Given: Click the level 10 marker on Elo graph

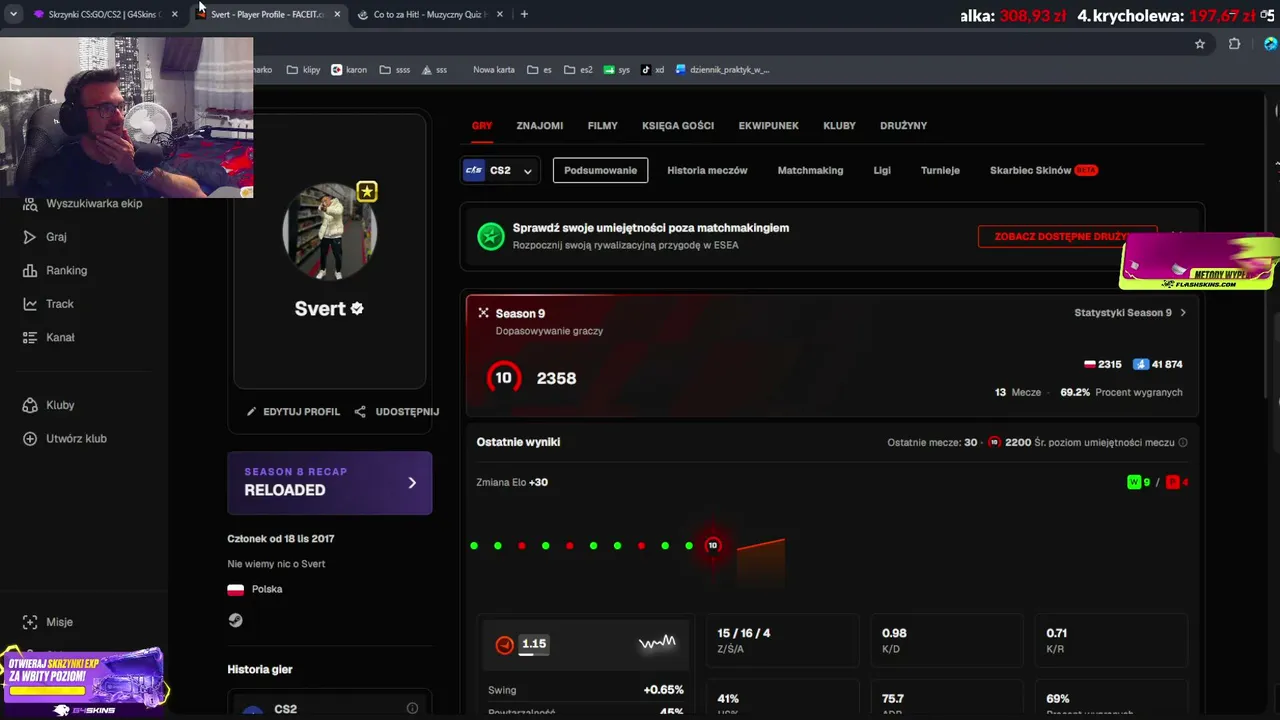Looking at the screenshot, I should click(713, 545).
